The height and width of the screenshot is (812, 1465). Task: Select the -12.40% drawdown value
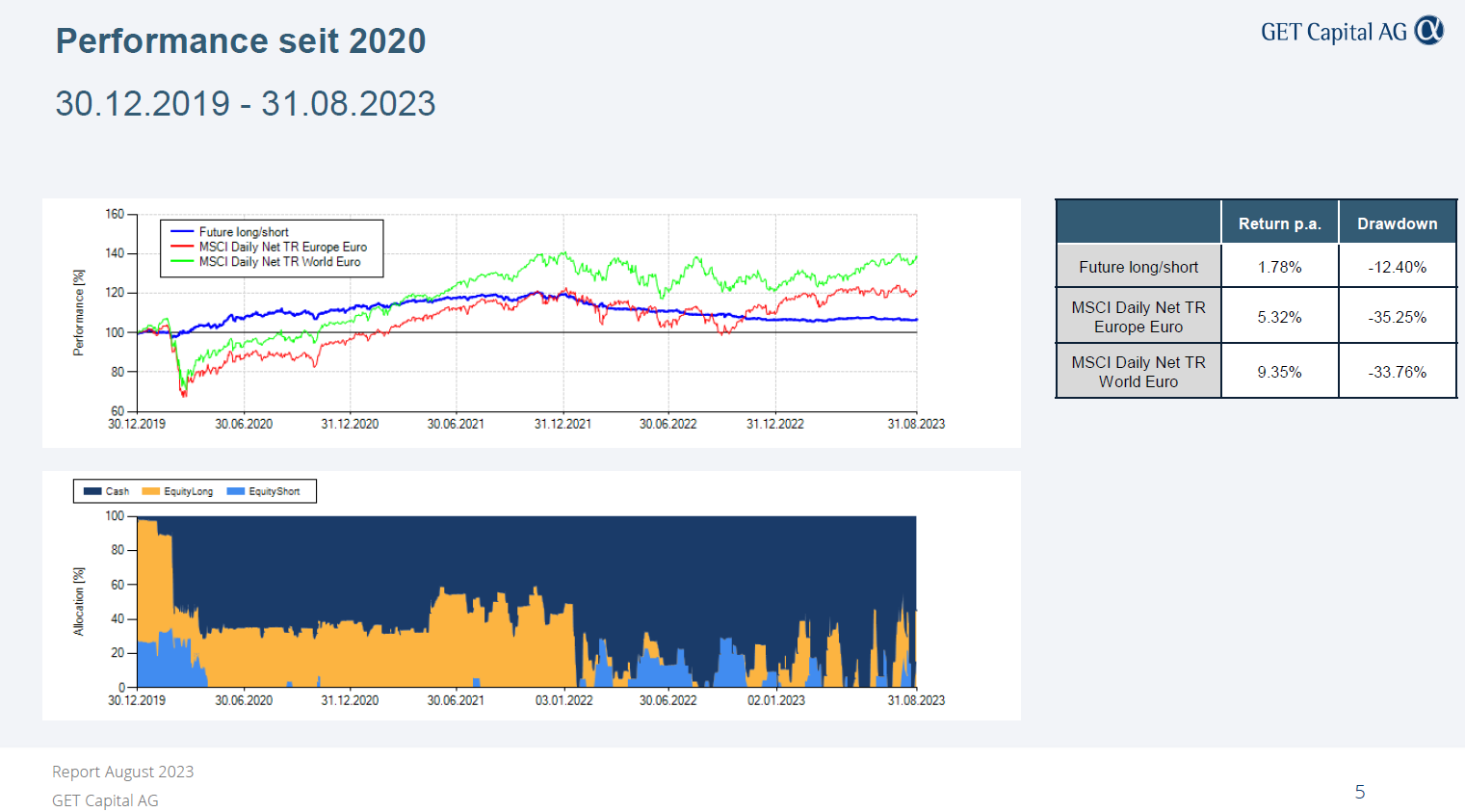point(1397,267)
